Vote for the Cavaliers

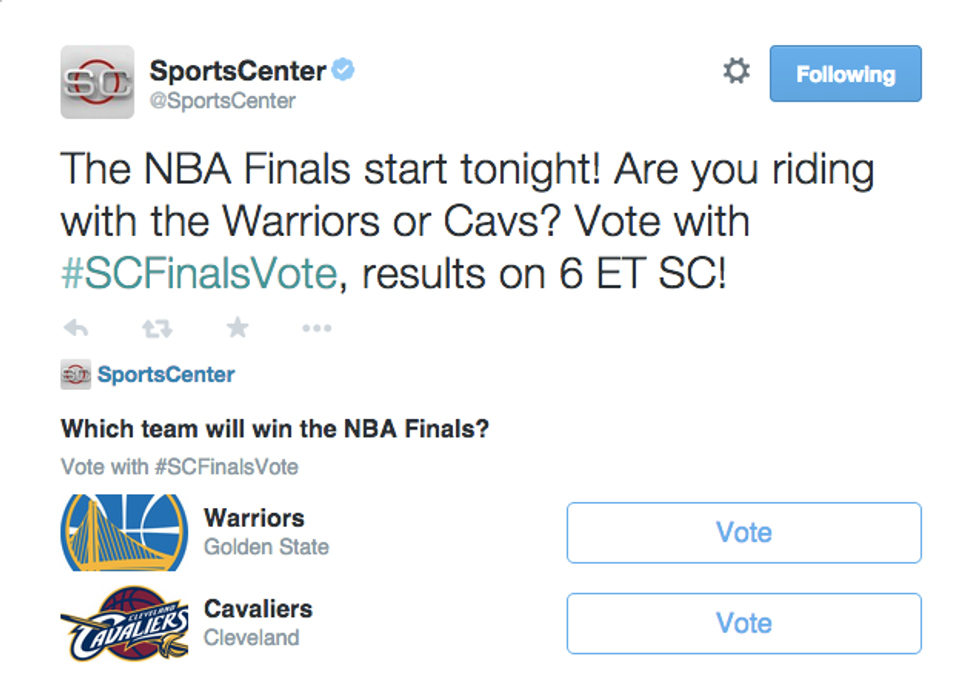743,624
